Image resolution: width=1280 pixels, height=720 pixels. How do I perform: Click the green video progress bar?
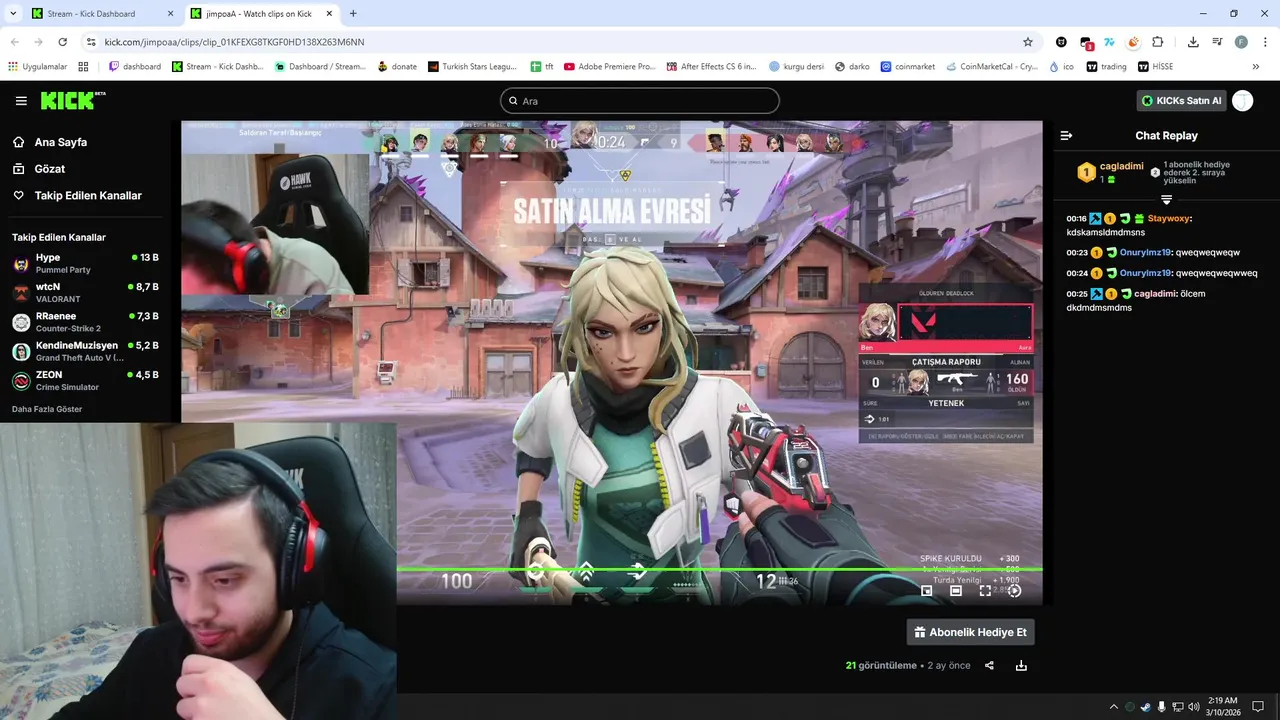719,570
